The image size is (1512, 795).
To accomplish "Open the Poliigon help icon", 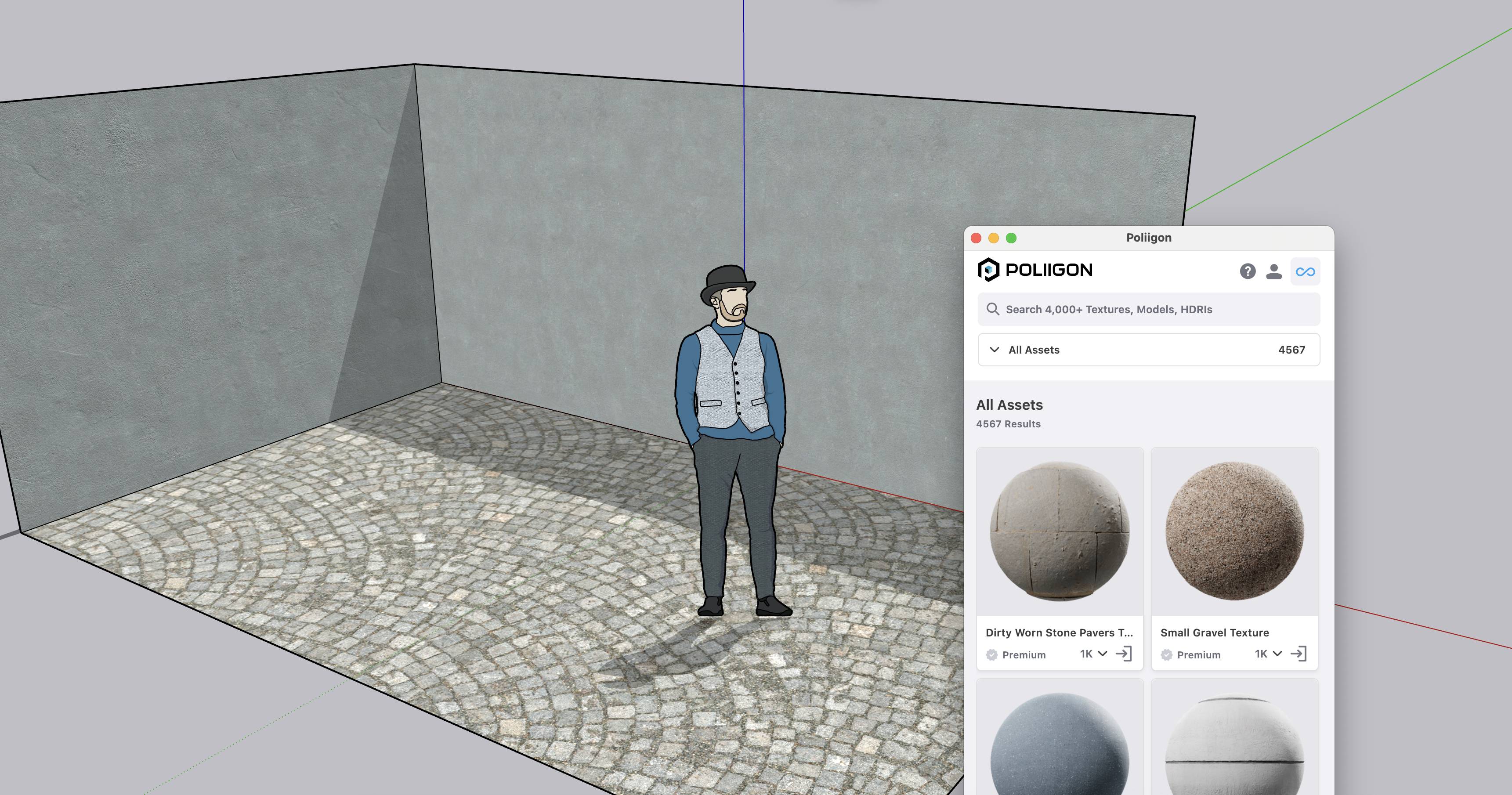I will (1247, 271).
